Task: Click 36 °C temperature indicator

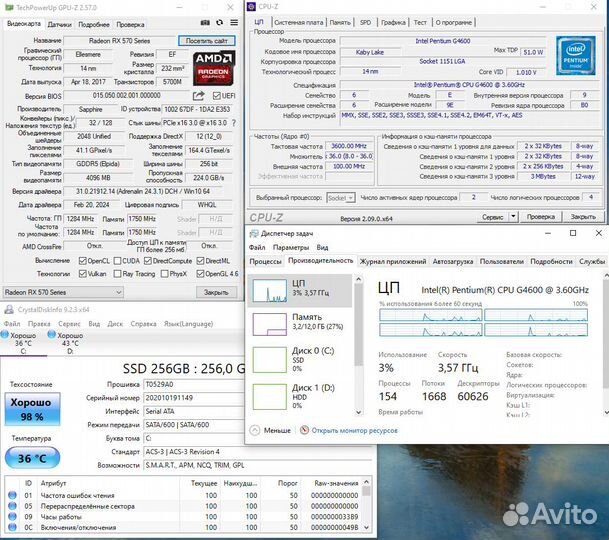Action: point(32,458)
